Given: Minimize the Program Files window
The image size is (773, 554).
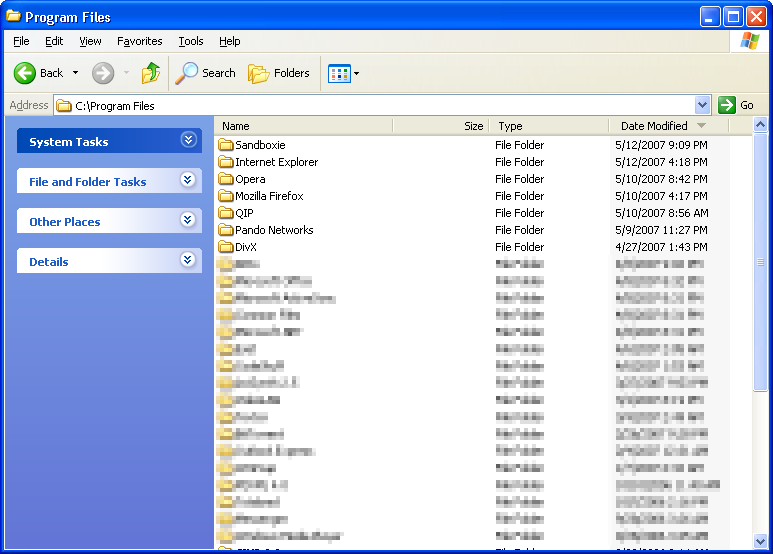Looking at the screenshot, I should click(x=710, y=17).
